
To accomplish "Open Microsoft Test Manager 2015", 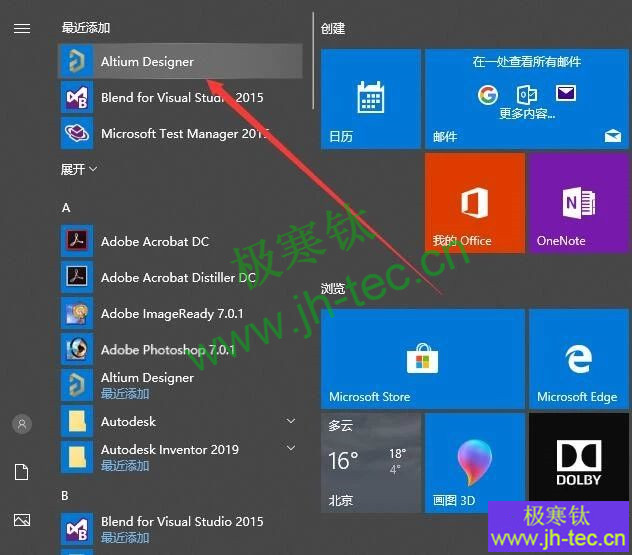I will click(x=180, y=133).
